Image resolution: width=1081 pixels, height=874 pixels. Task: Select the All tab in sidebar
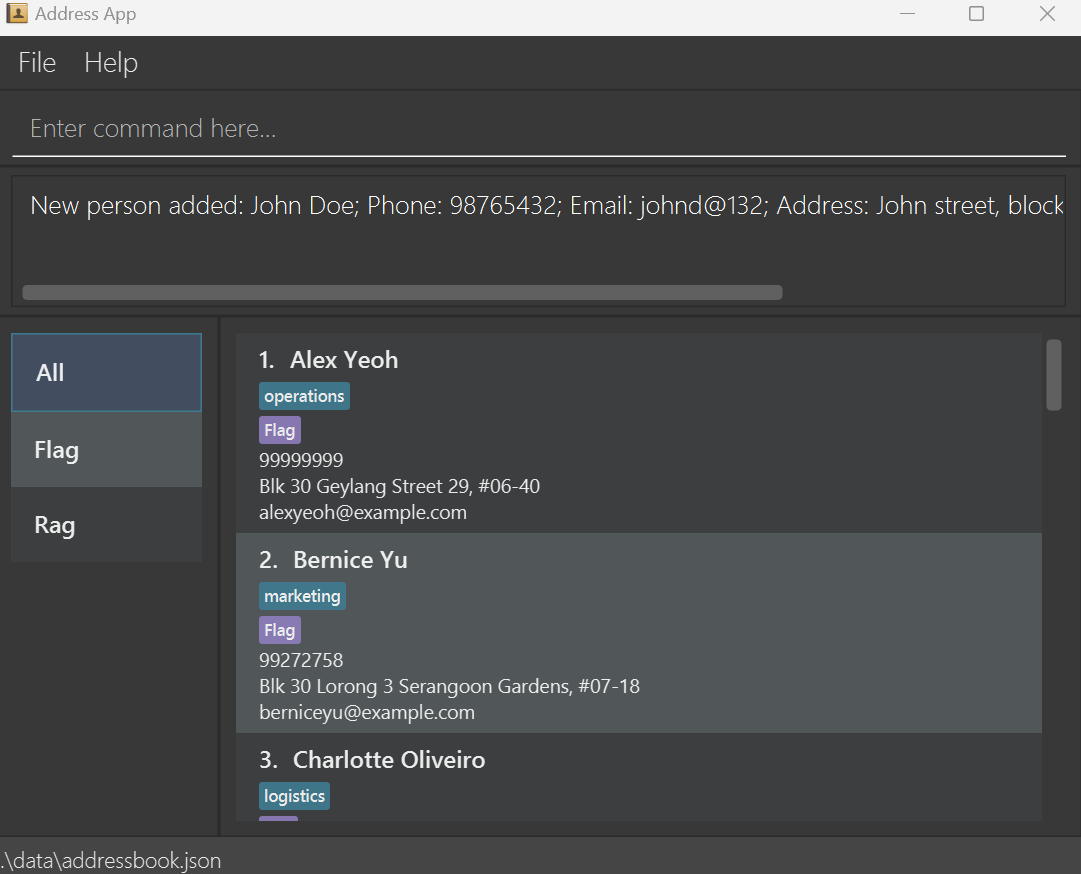point(106,372)
